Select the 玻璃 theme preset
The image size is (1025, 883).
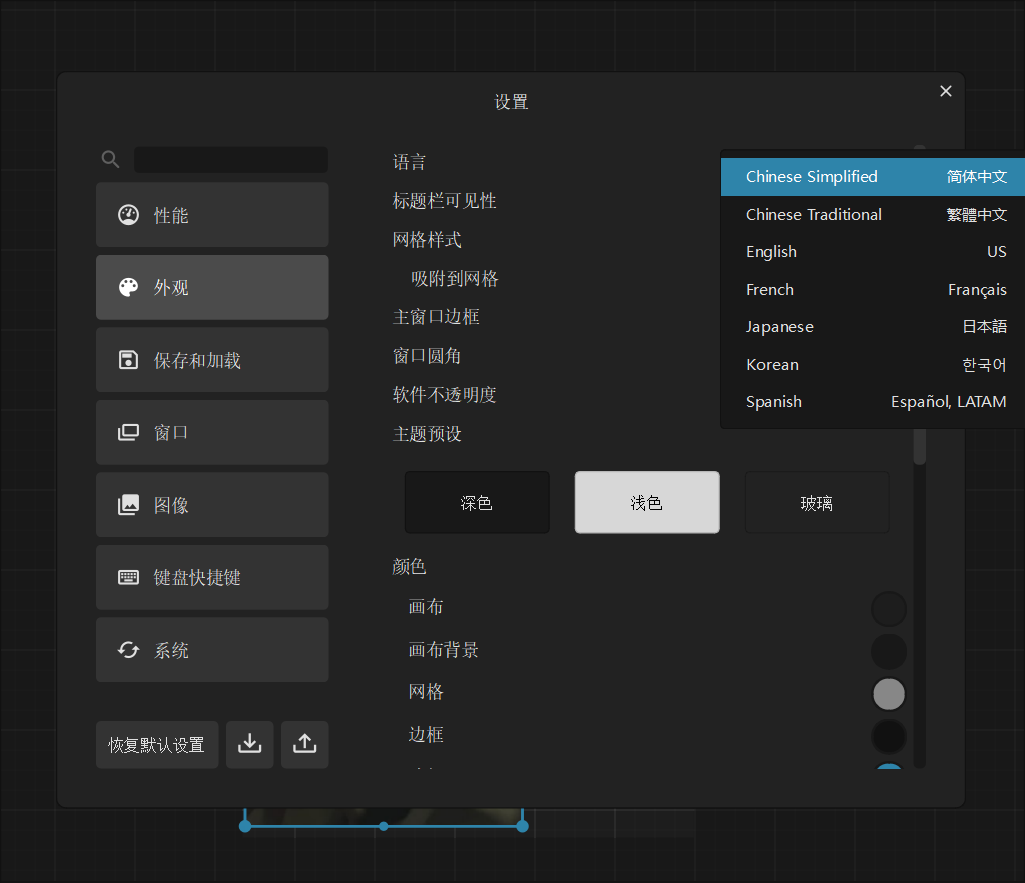tap(816, 502)
